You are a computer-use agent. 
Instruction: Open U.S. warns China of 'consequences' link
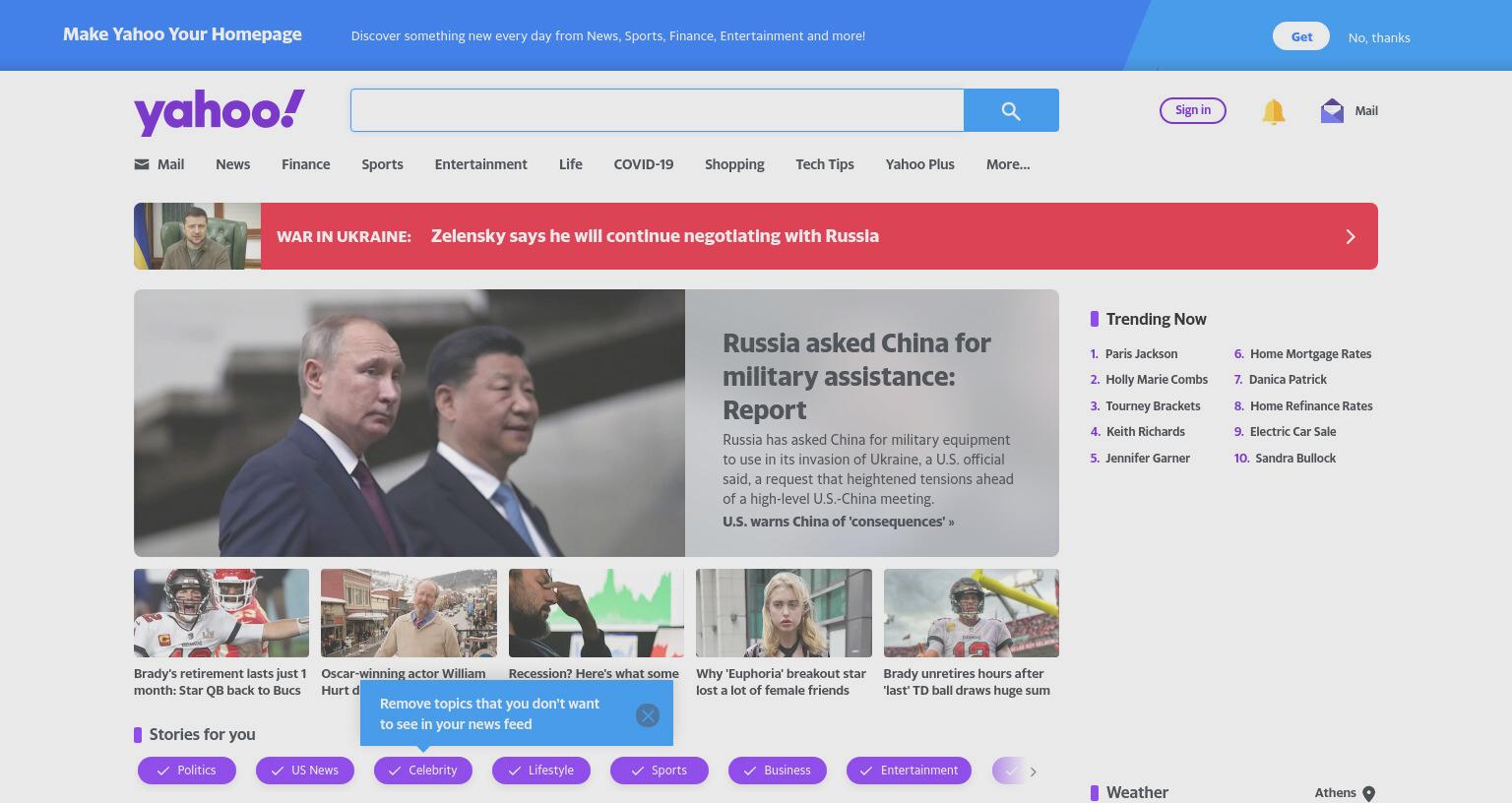click(x=838, y=522)
